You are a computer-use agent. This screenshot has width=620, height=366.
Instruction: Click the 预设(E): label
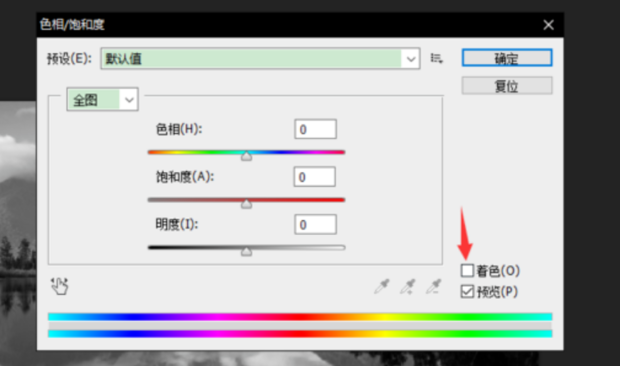tap(69, 58)
